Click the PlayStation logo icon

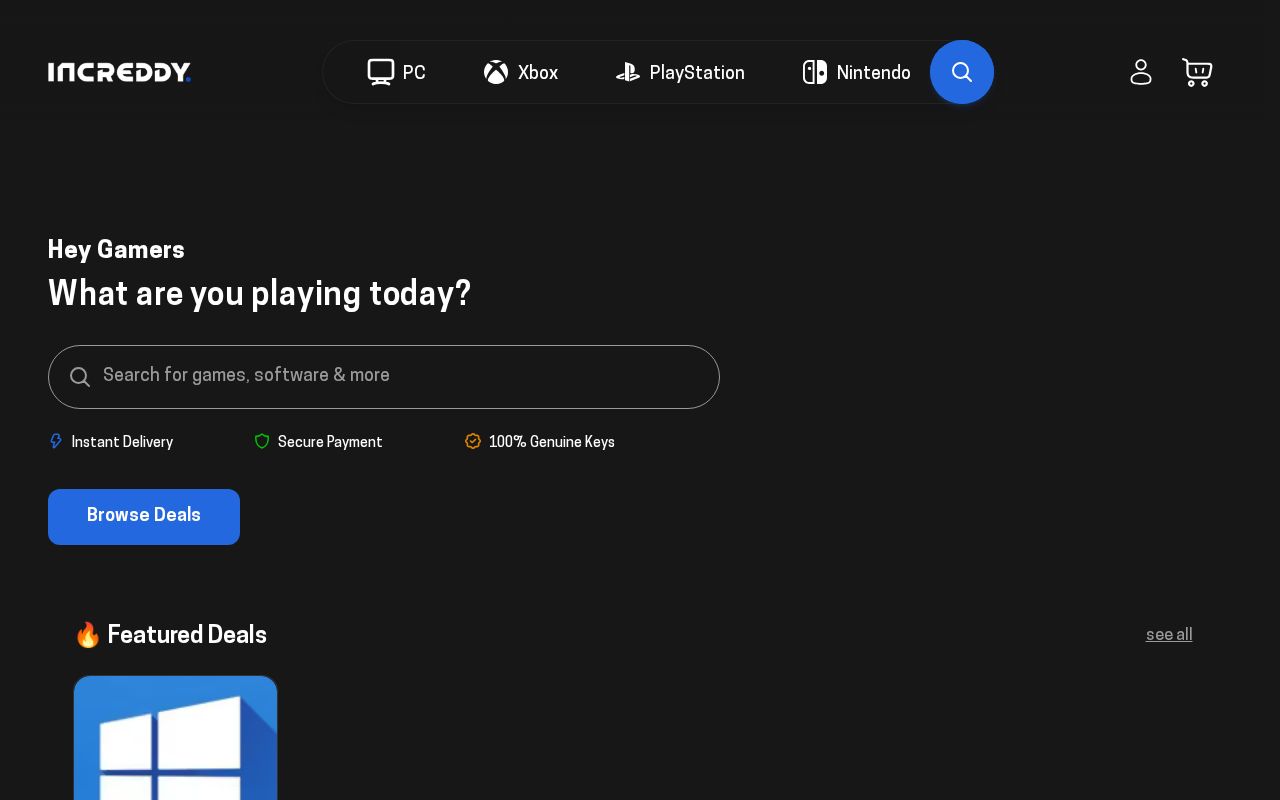(x=628, y=72)
